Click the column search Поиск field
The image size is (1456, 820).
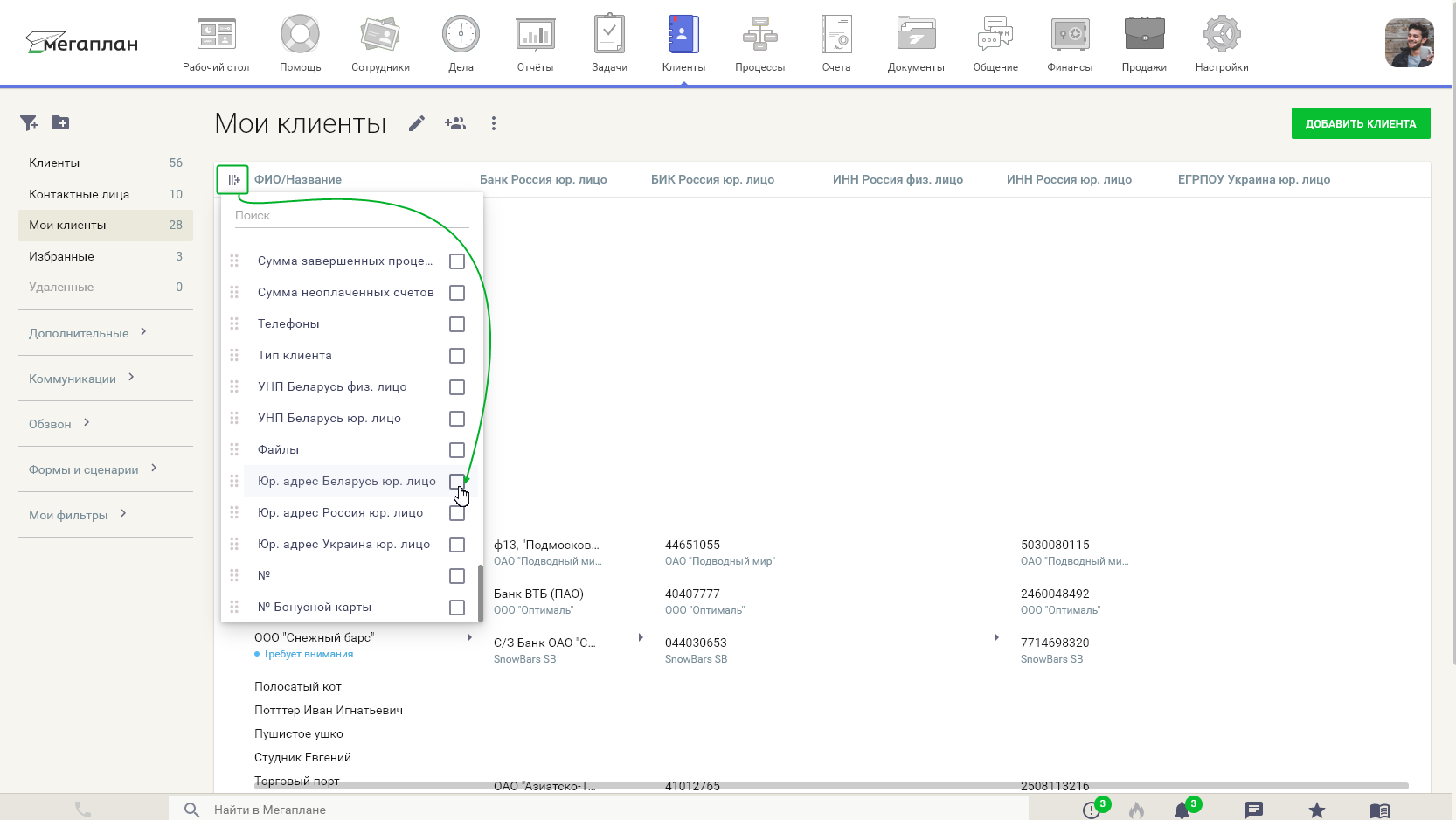pyautogui.click(x=352, y=215)
